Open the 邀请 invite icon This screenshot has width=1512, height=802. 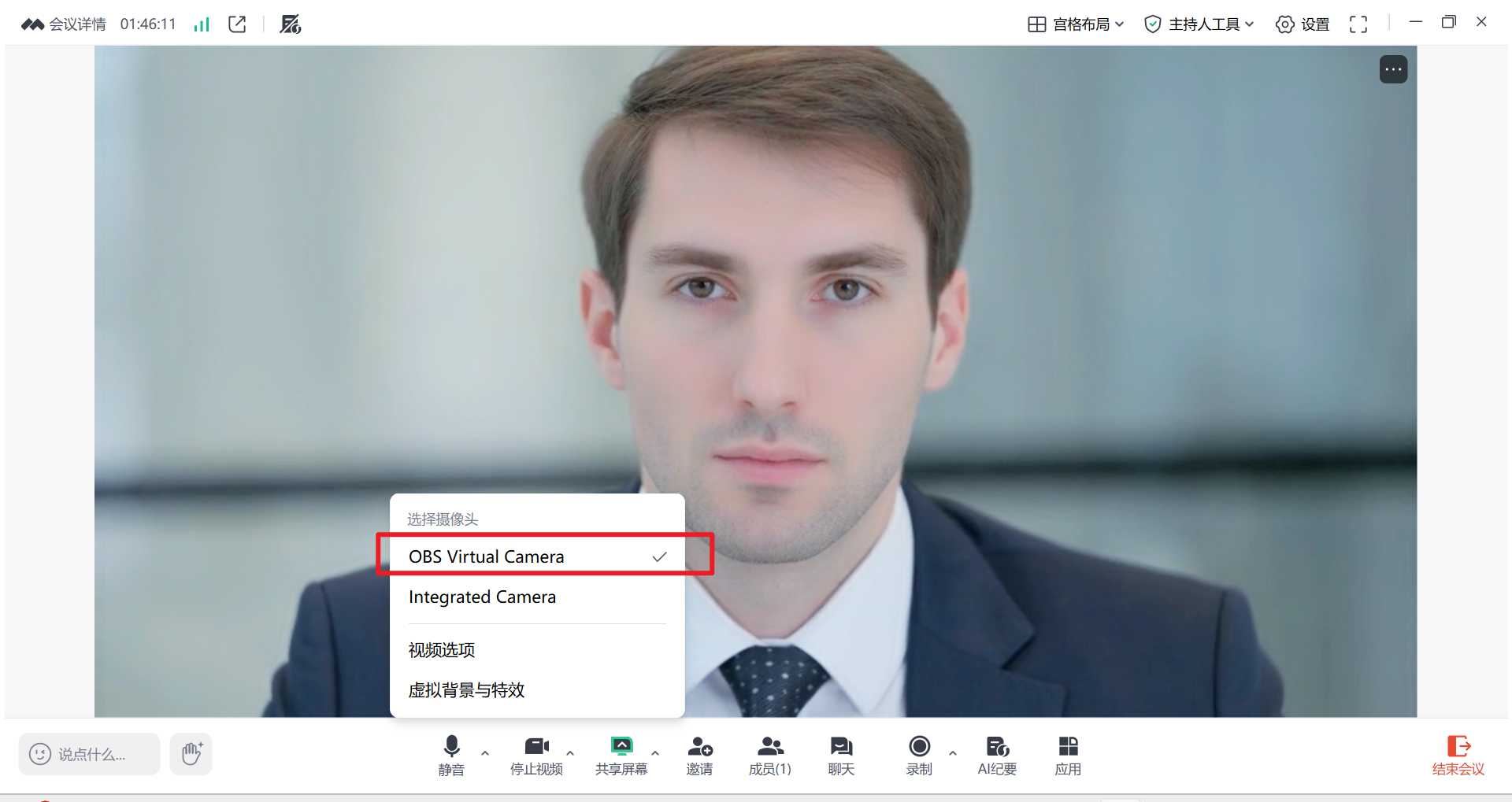point(699,755)
